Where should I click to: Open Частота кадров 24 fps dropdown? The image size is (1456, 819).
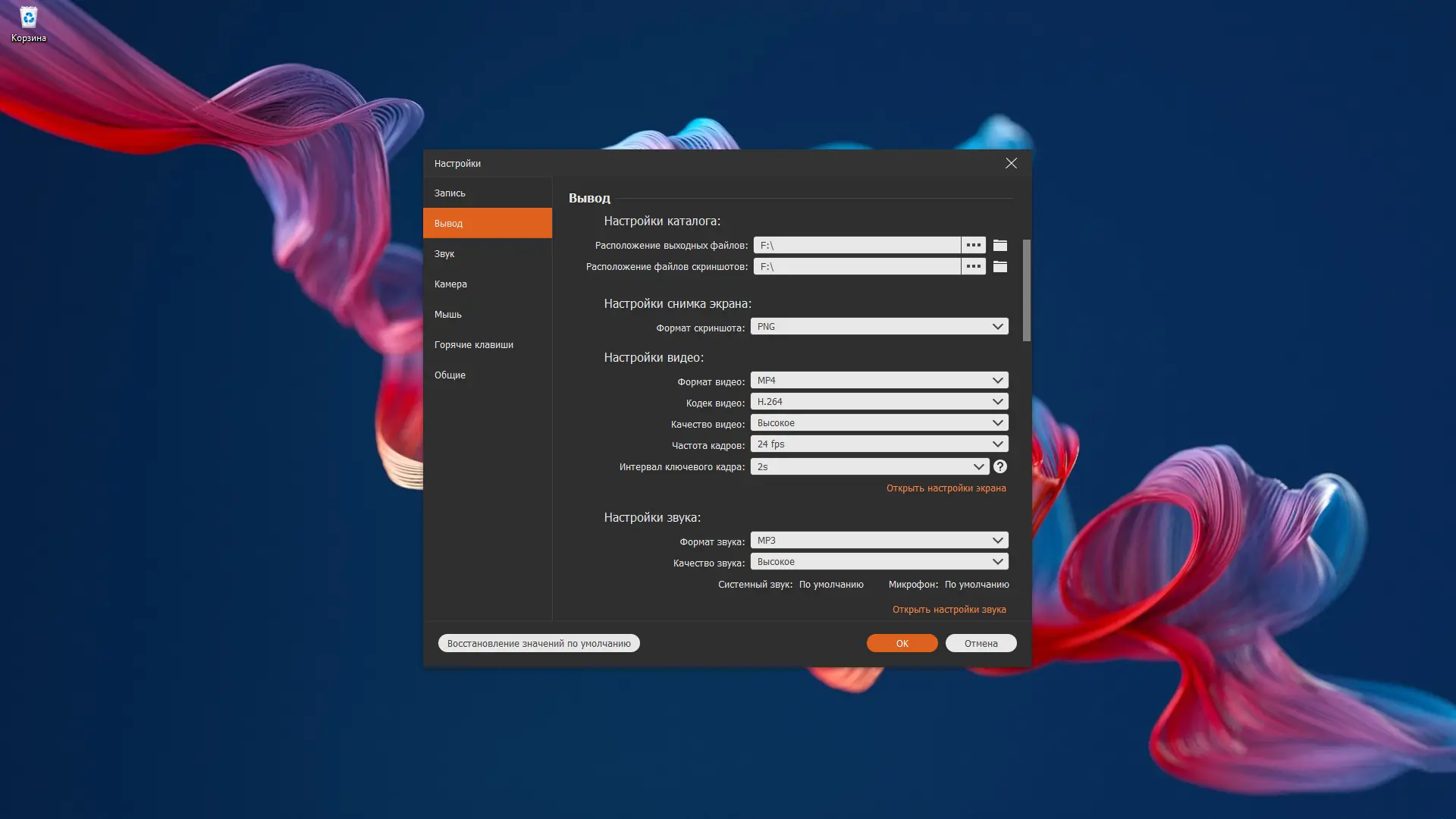(x=879, y=444)
